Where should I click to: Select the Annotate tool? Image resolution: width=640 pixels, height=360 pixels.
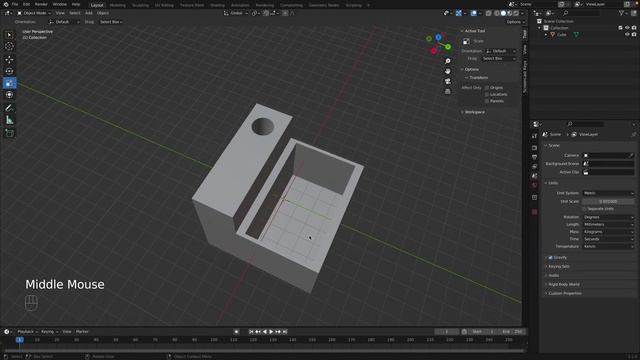tap(9, 108)
